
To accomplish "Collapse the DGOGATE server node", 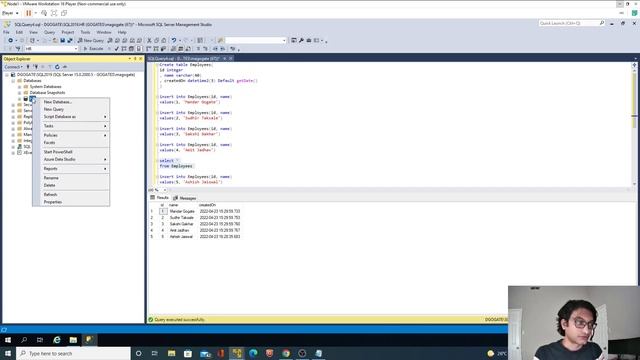I will point(7,75).
